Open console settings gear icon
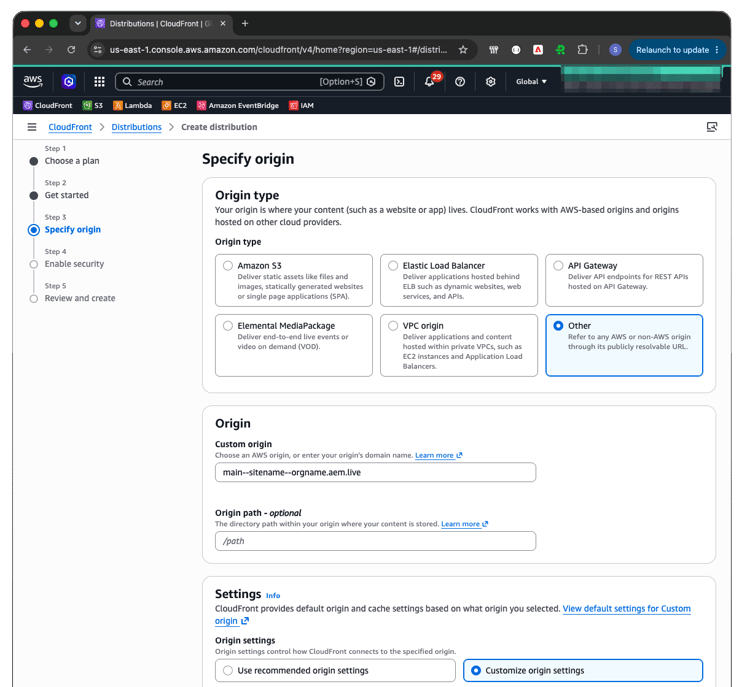Screen dimensions: 750x687 click(490, 82)
